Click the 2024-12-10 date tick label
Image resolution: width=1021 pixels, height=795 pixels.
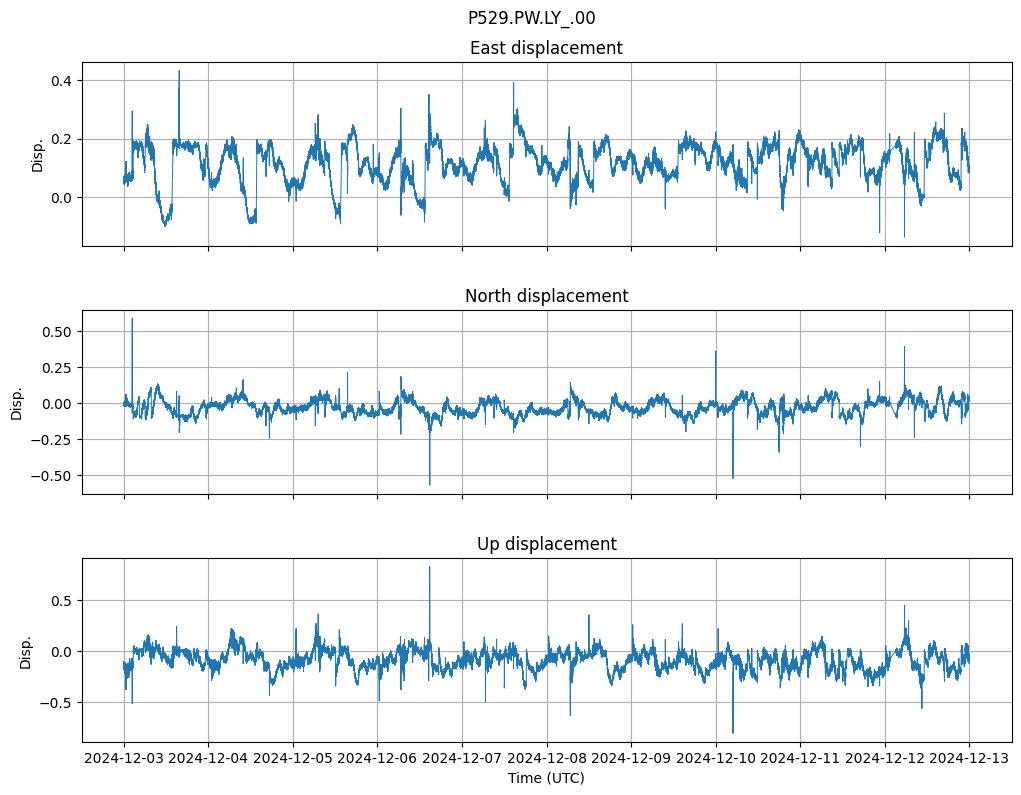coord(715,759)
